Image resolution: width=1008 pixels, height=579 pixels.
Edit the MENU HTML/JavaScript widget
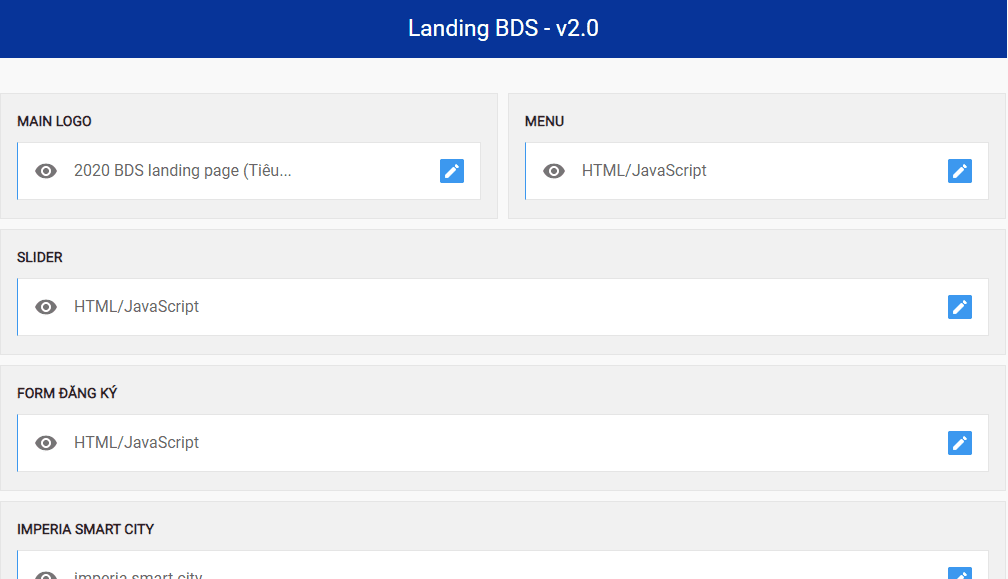pyautogui.click(x=960, y=171)
